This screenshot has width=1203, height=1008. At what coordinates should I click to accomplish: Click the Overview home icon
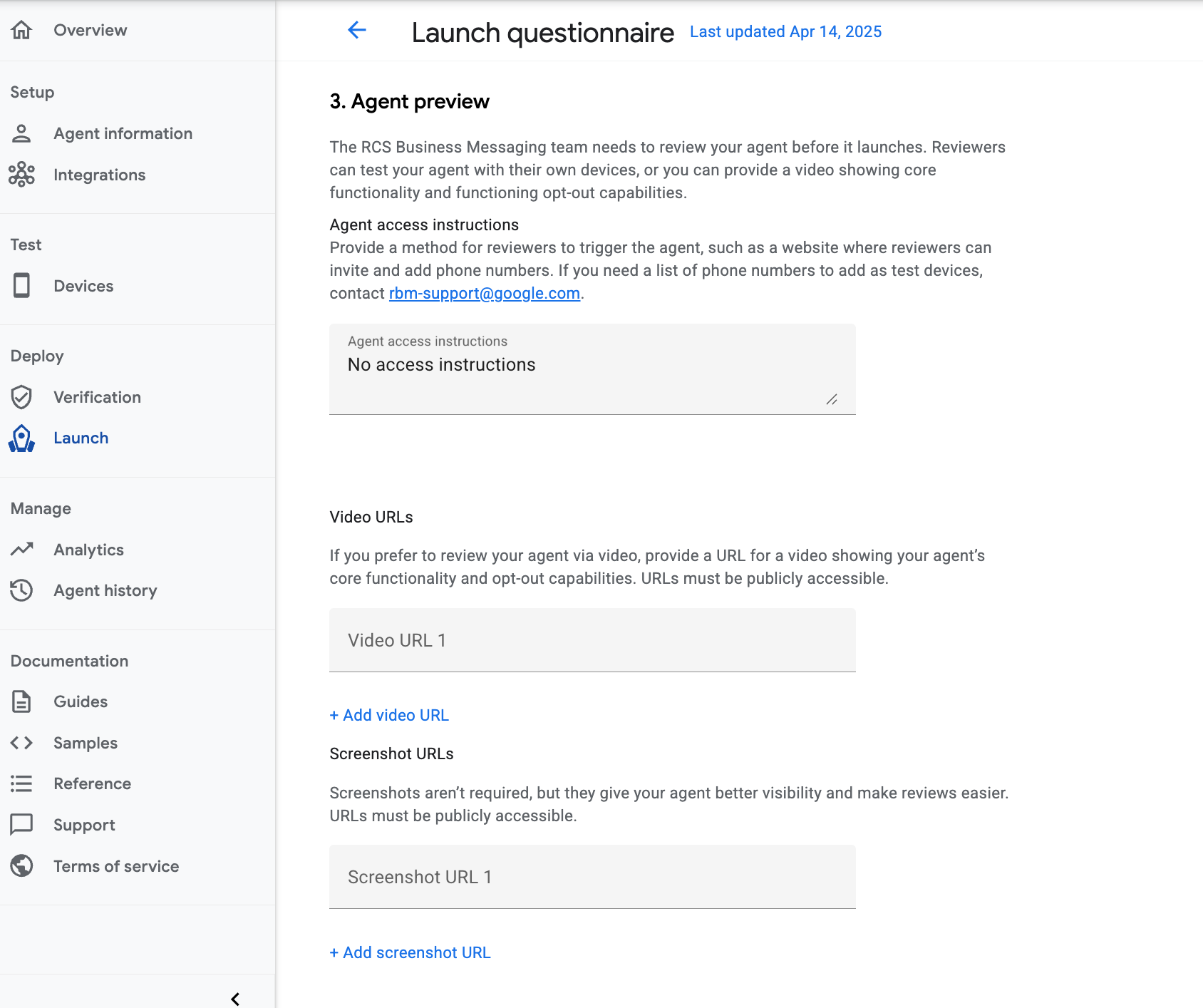[x=21, y=30]
